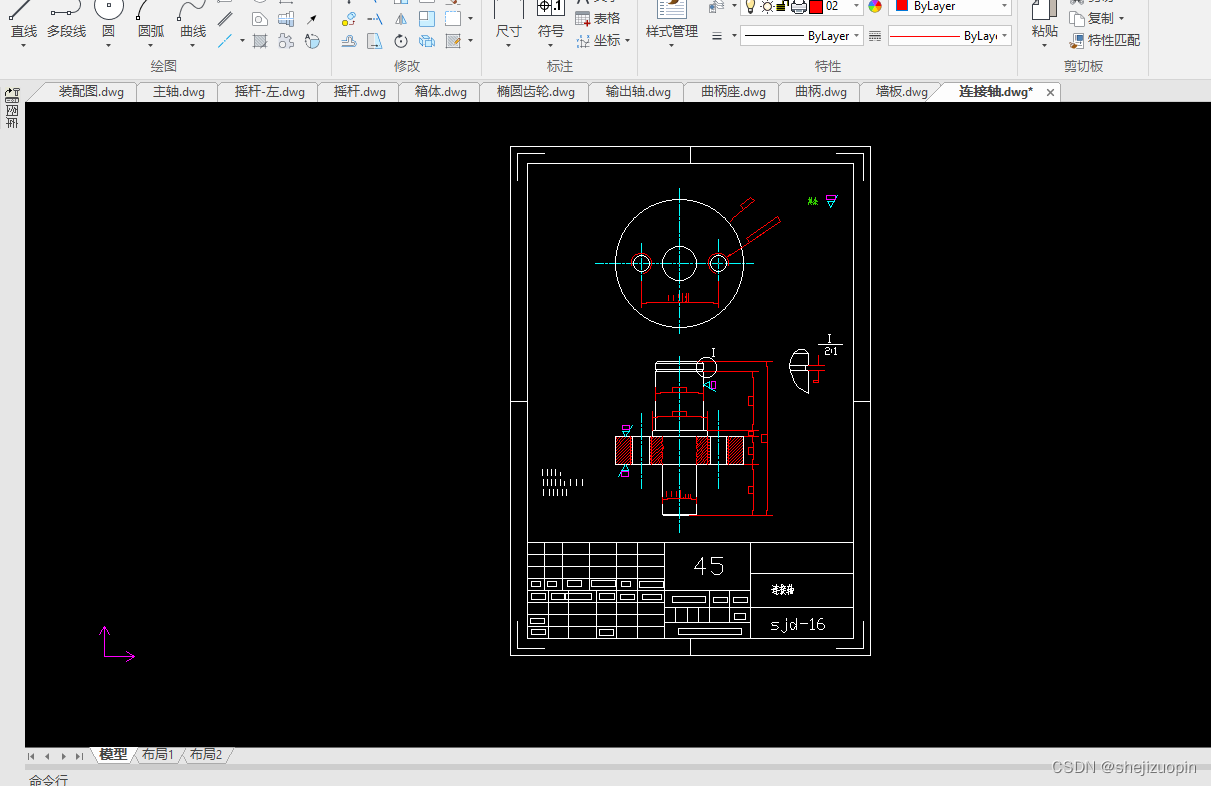
Task: Click the side panel icon at left edge
Action: [x=12, y=108]
